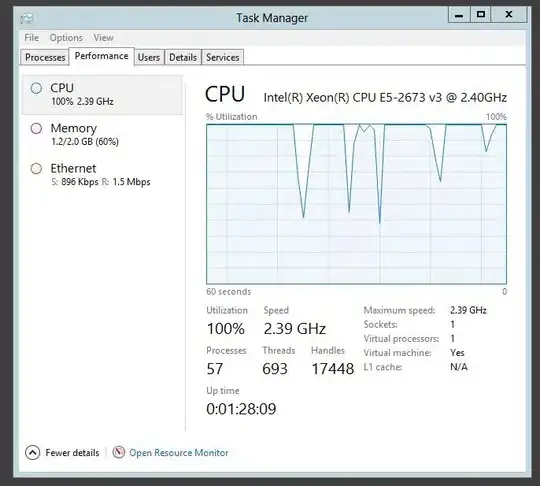Click the Task Manager title bar icon
Screen dimensions: 540x486
click(27, 18)
